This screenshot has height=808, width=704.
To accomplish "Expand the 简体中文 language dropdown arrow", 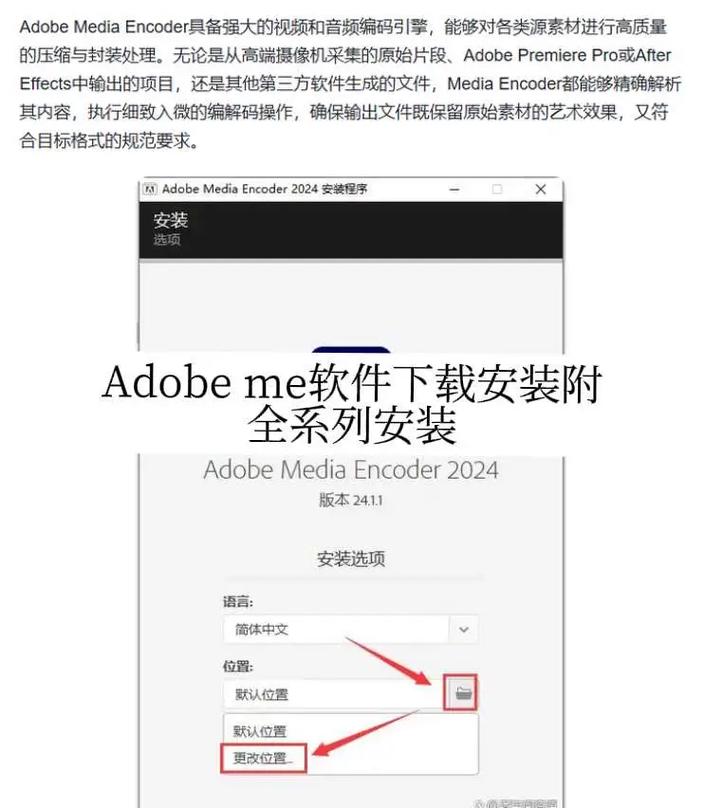I will [463, 629].
